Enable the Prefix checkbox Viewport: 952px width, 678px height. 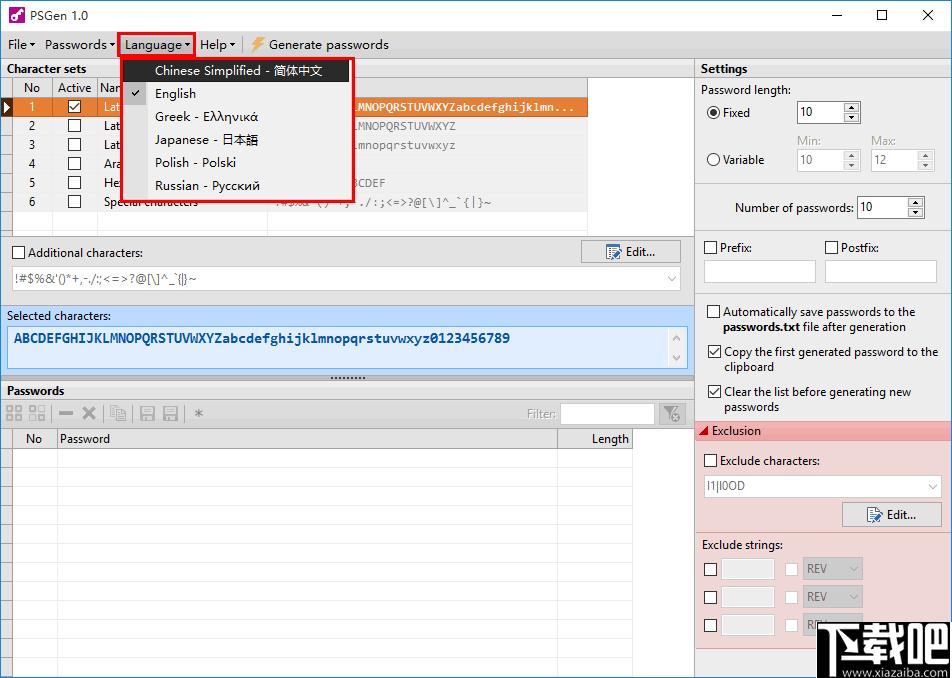point(710,248)
